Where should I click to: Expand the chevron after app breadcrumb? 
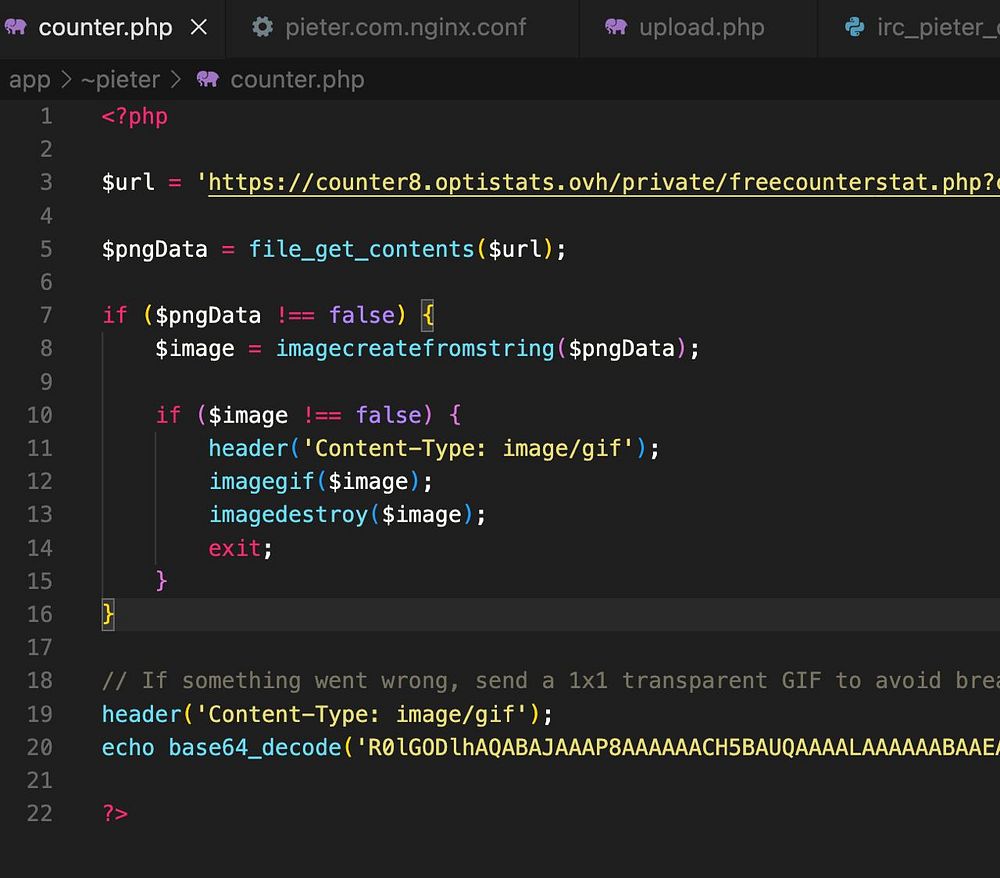pyautogui.click(x=66, y=80)
